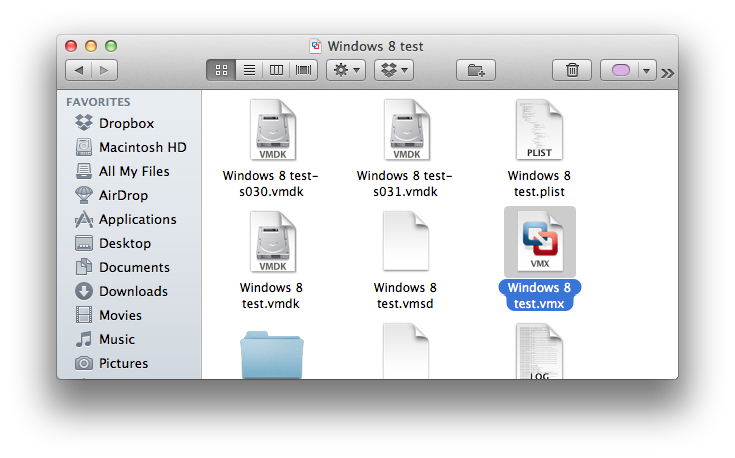Open the Dropbox toolbar dropdown
735x458 pixels.
pos(394,70)
